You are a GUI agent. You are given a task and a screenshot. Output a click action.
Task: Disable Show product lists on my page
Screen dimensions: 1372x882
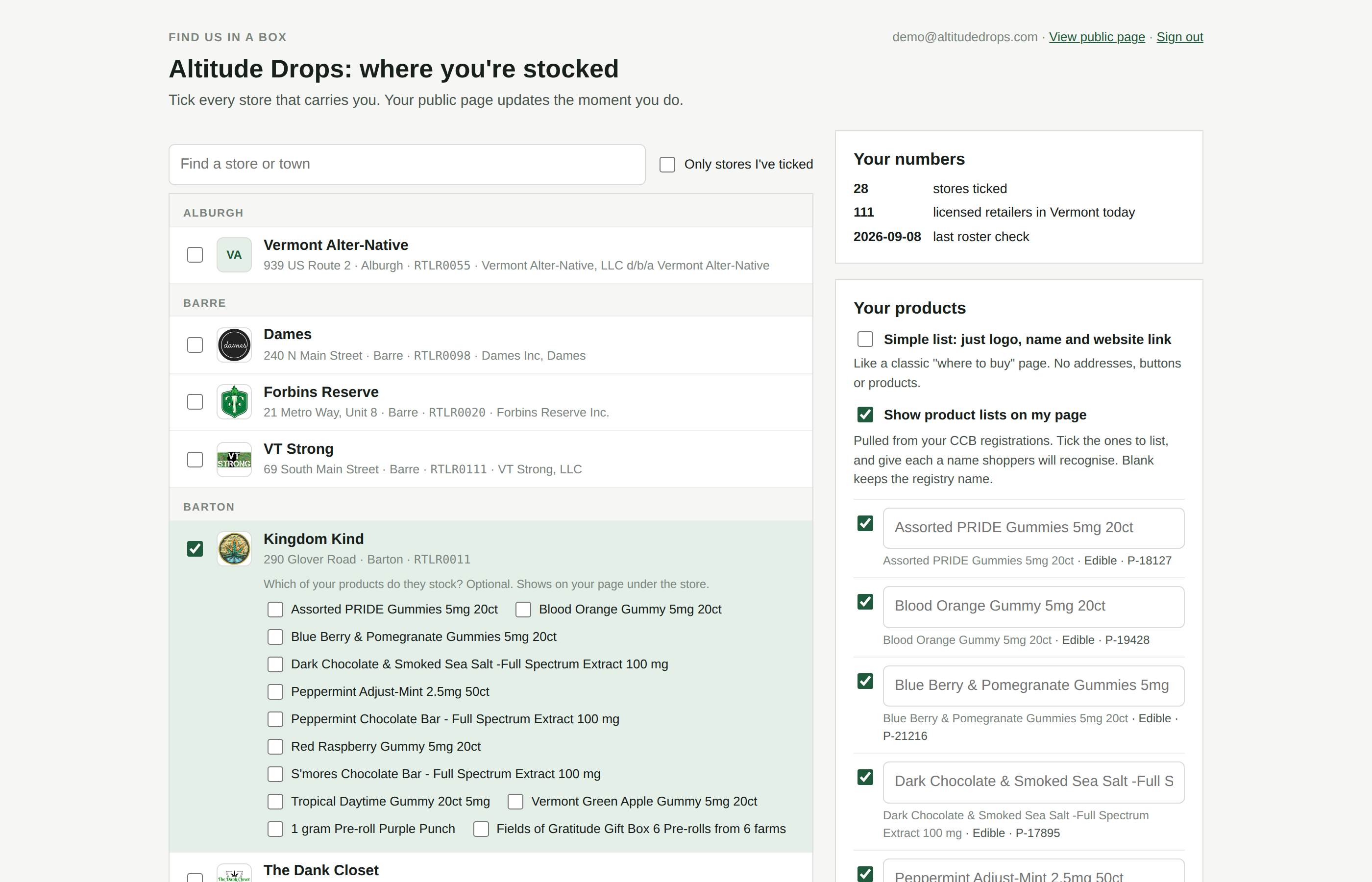(x=865, y=415)
